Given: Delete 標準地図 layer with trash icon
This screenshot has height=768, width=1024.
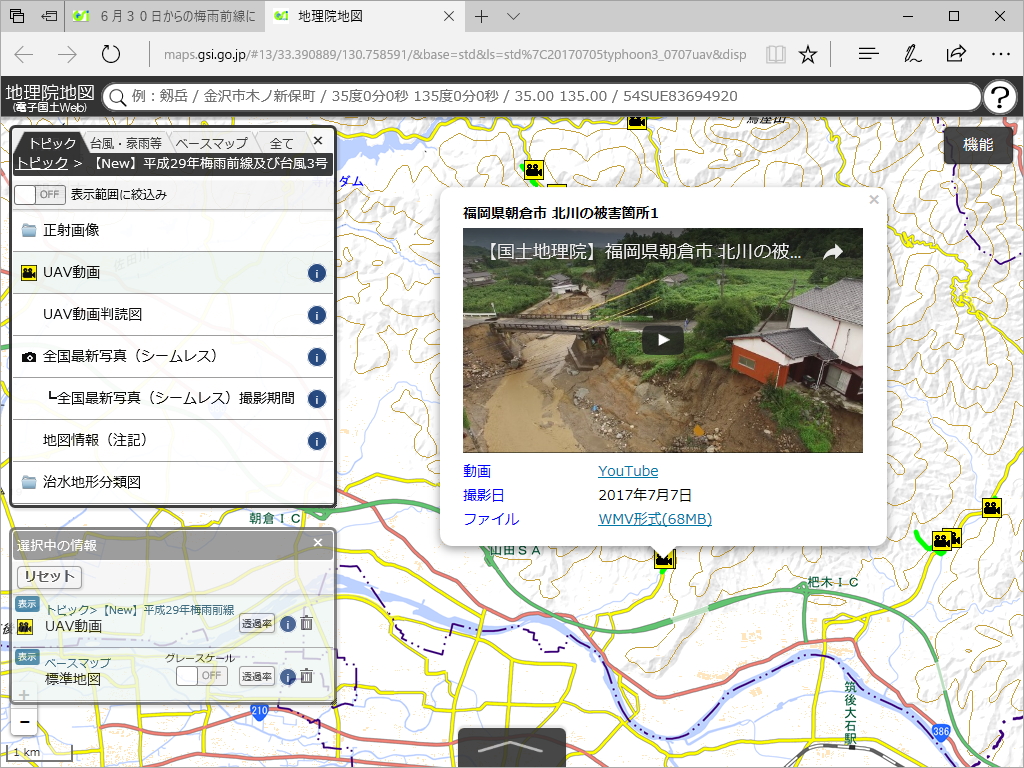Looking at the screenshot, I should click(x=306, y=677).
